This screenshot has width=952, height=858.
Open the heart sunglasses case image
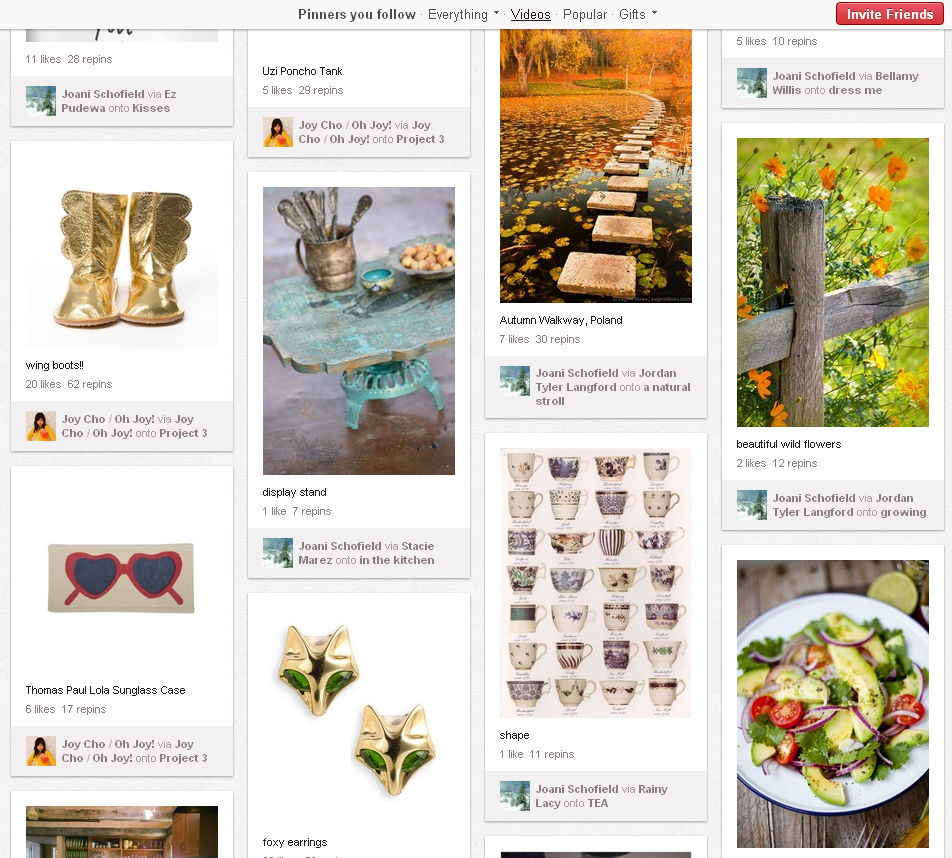(121, 577)
